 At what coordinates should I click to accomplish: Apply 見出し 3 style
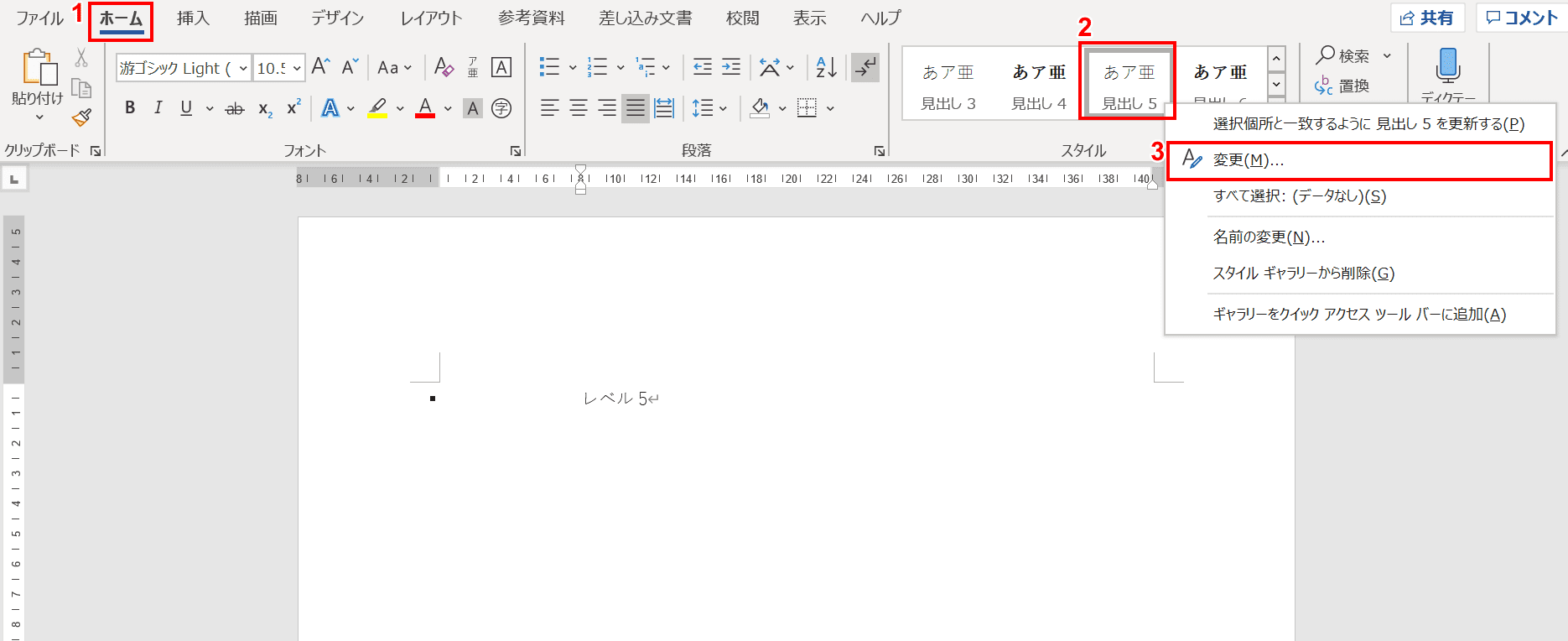pyautogui.click(x=948, y=84)
